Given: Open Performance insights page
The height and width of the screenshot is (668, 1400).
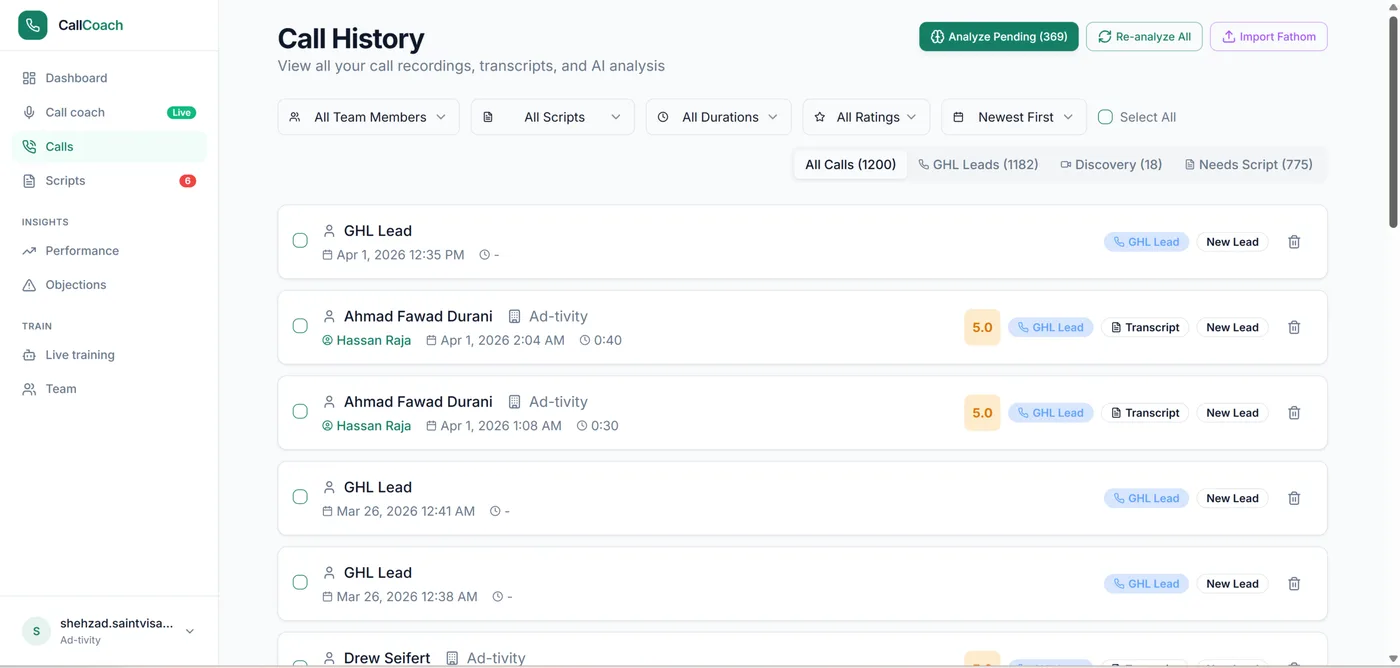Looking at the screenshot, I should tap(109, 251).
